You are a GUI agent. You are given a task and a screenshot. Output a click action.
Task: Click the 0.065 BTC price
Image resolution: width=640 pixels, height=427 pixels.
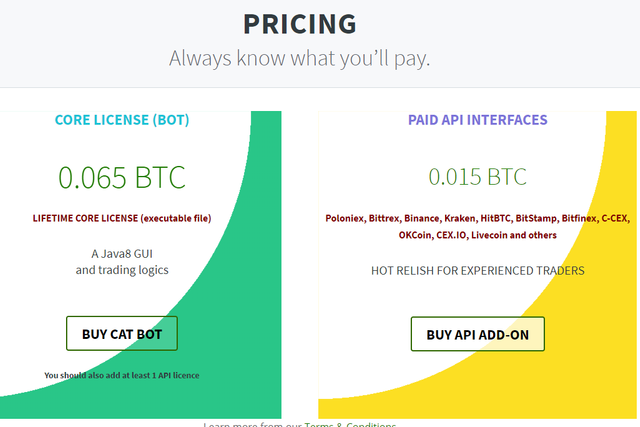click(122, 177)
